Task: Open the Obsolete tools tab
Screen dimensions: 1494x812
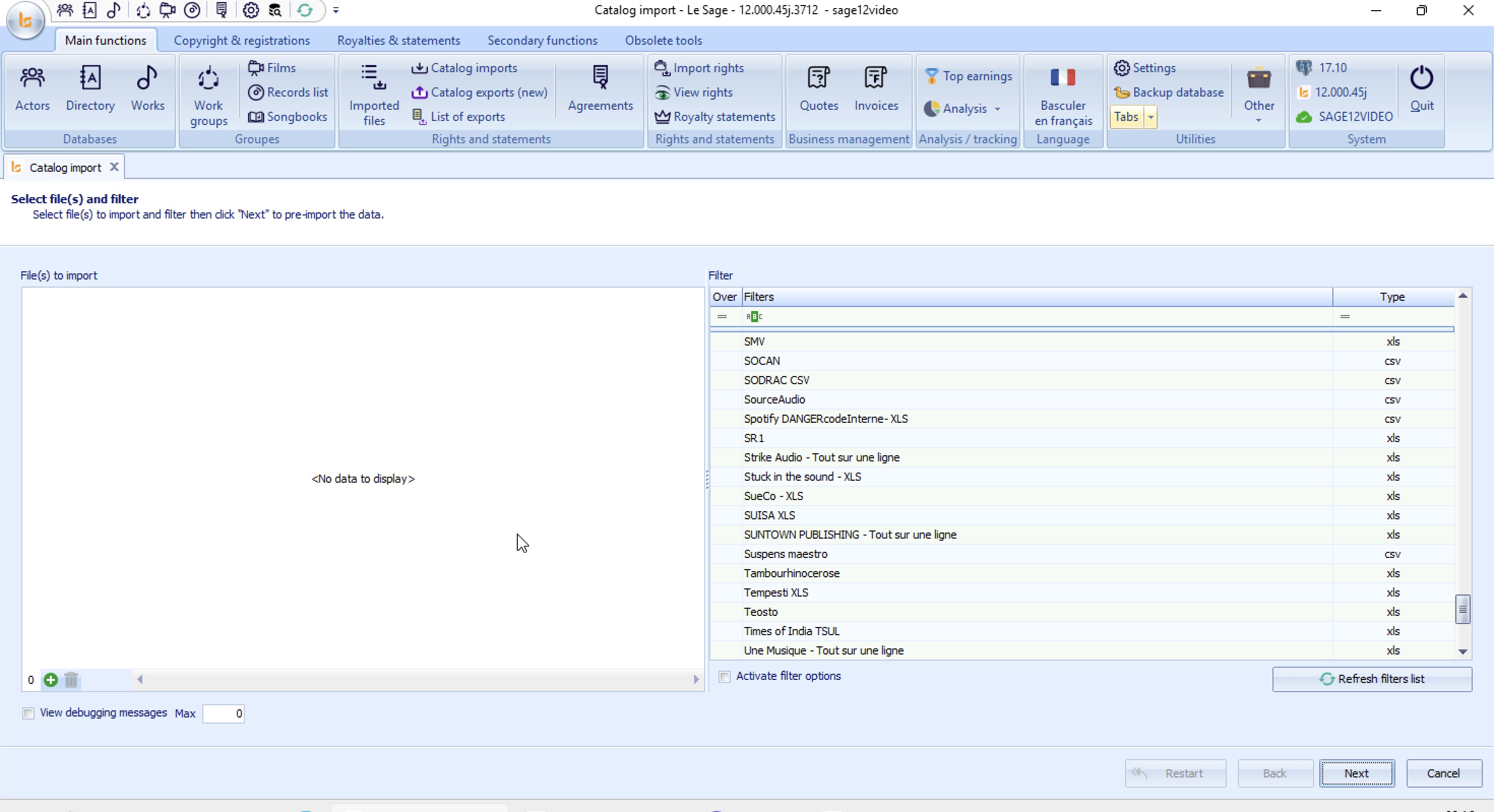Action: 664,40
